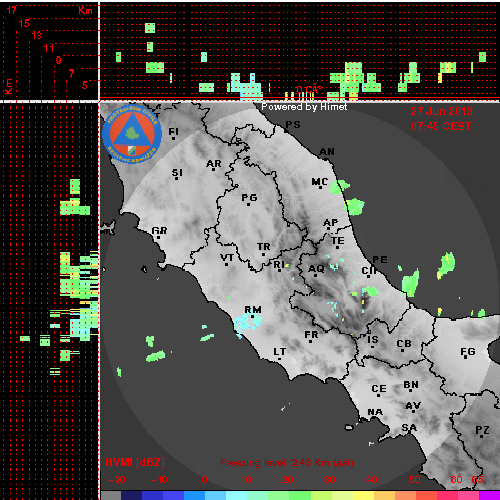This screenshot has width=500, height=500.
Task: Click the PG city label
Action: click(249, 198)
